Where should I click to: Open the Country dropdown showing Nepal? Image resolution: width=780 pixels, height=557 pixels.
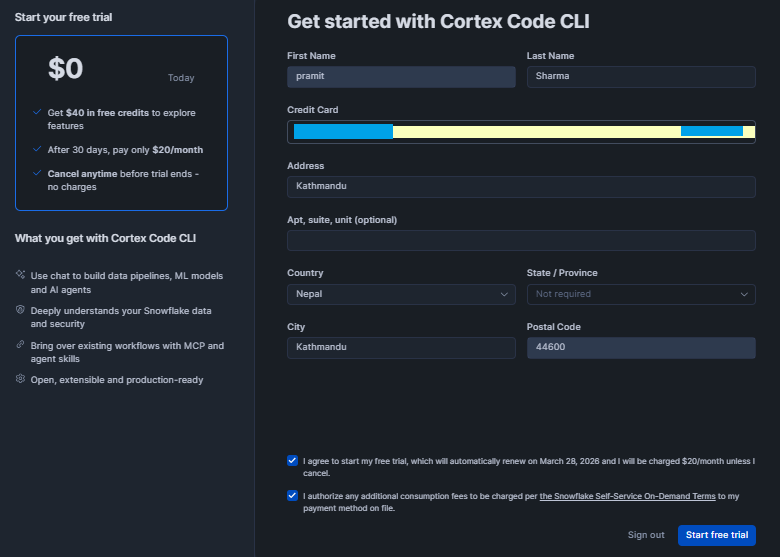pos(401,294)
